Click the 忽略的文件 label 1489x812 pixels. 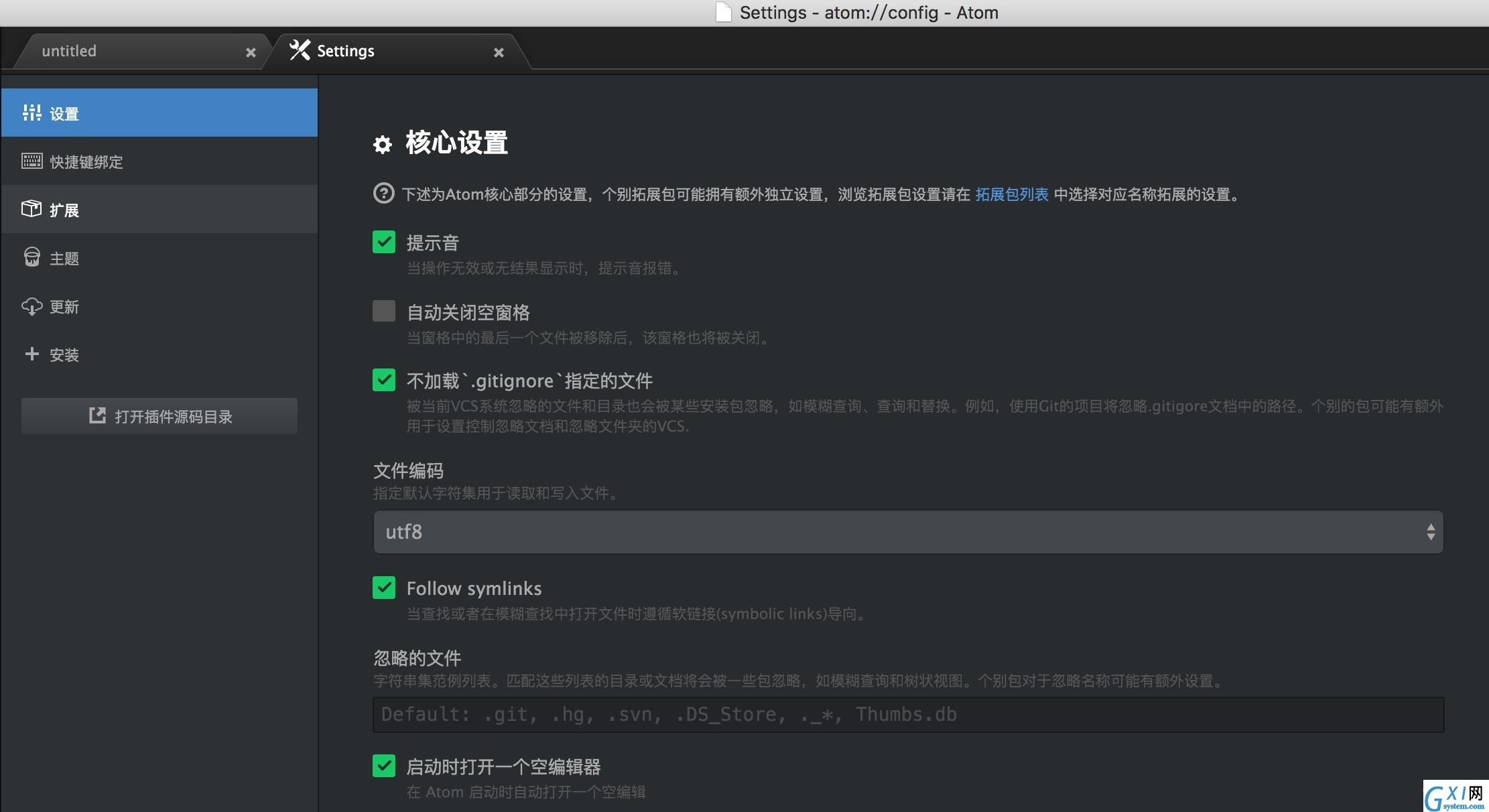pos(417,658)
